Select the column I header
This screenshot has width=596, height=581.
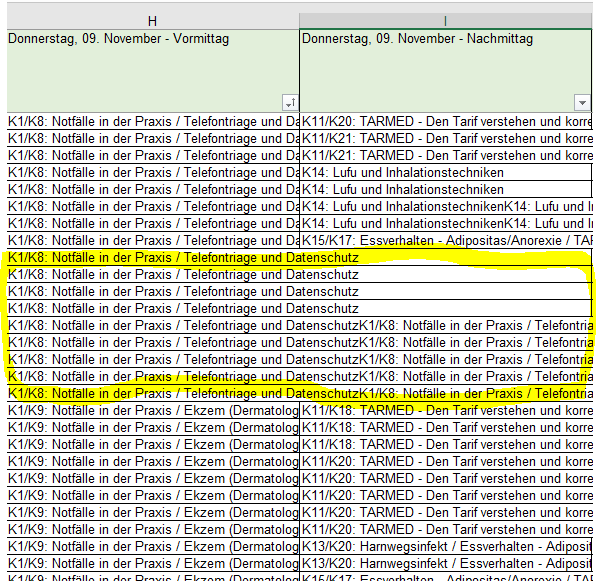(445, 21)
